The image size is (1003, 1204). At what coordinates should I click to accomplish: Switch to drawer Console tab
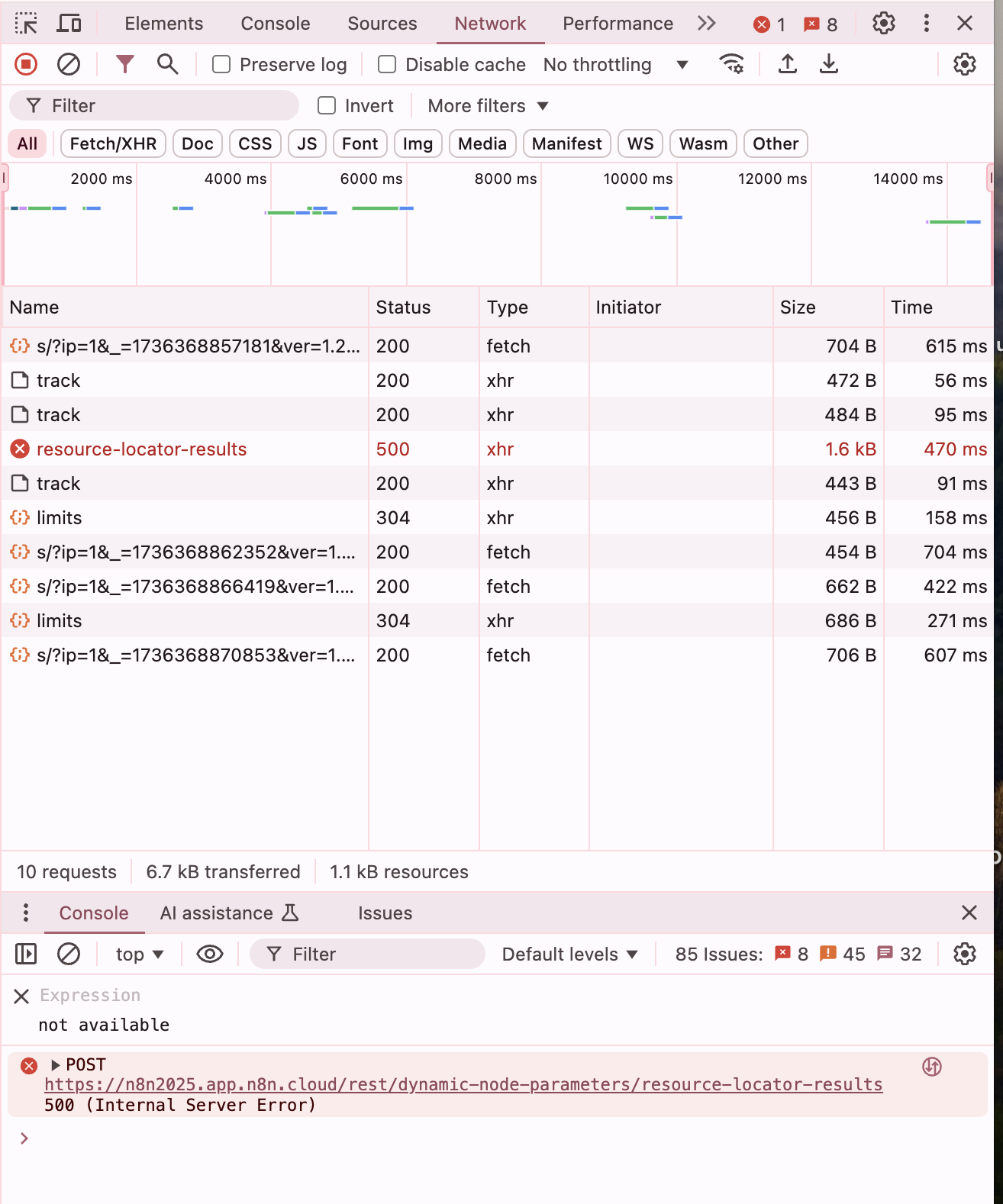click(94, 913)
